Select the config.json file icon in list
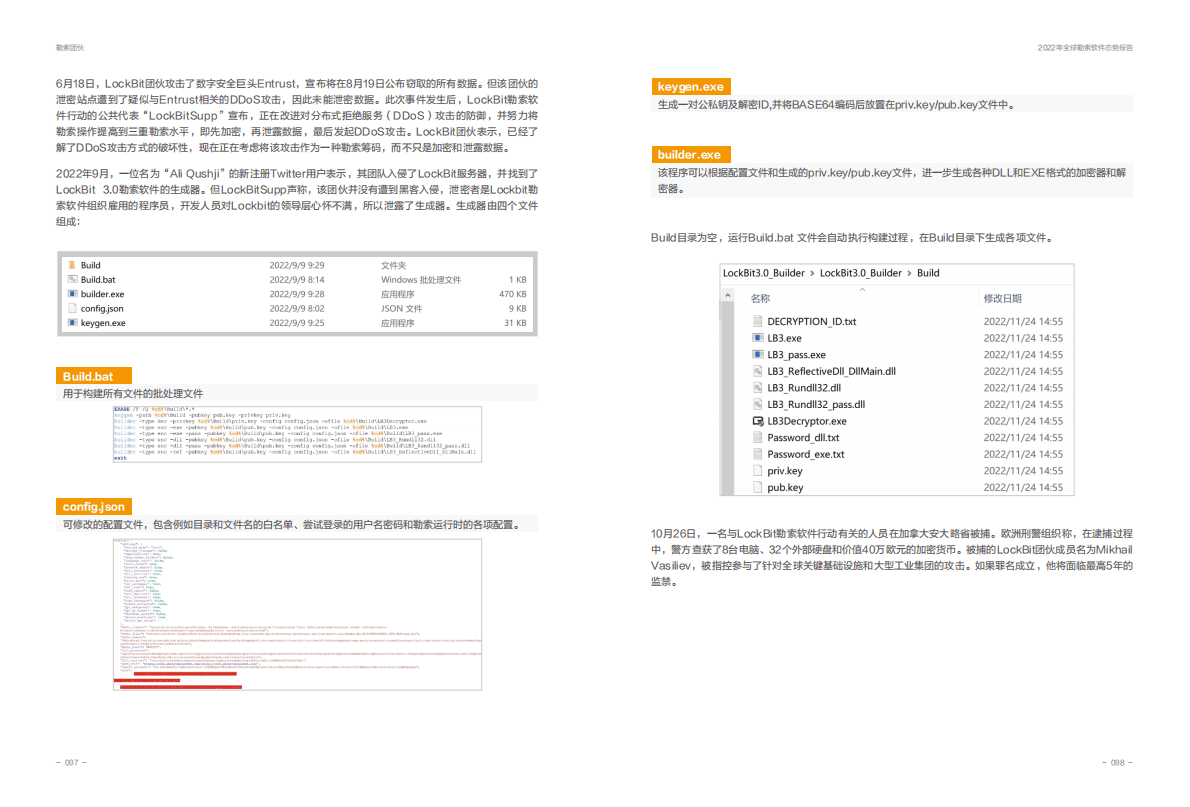Screen dimensions: 1190x807 [x=72, y=309]
